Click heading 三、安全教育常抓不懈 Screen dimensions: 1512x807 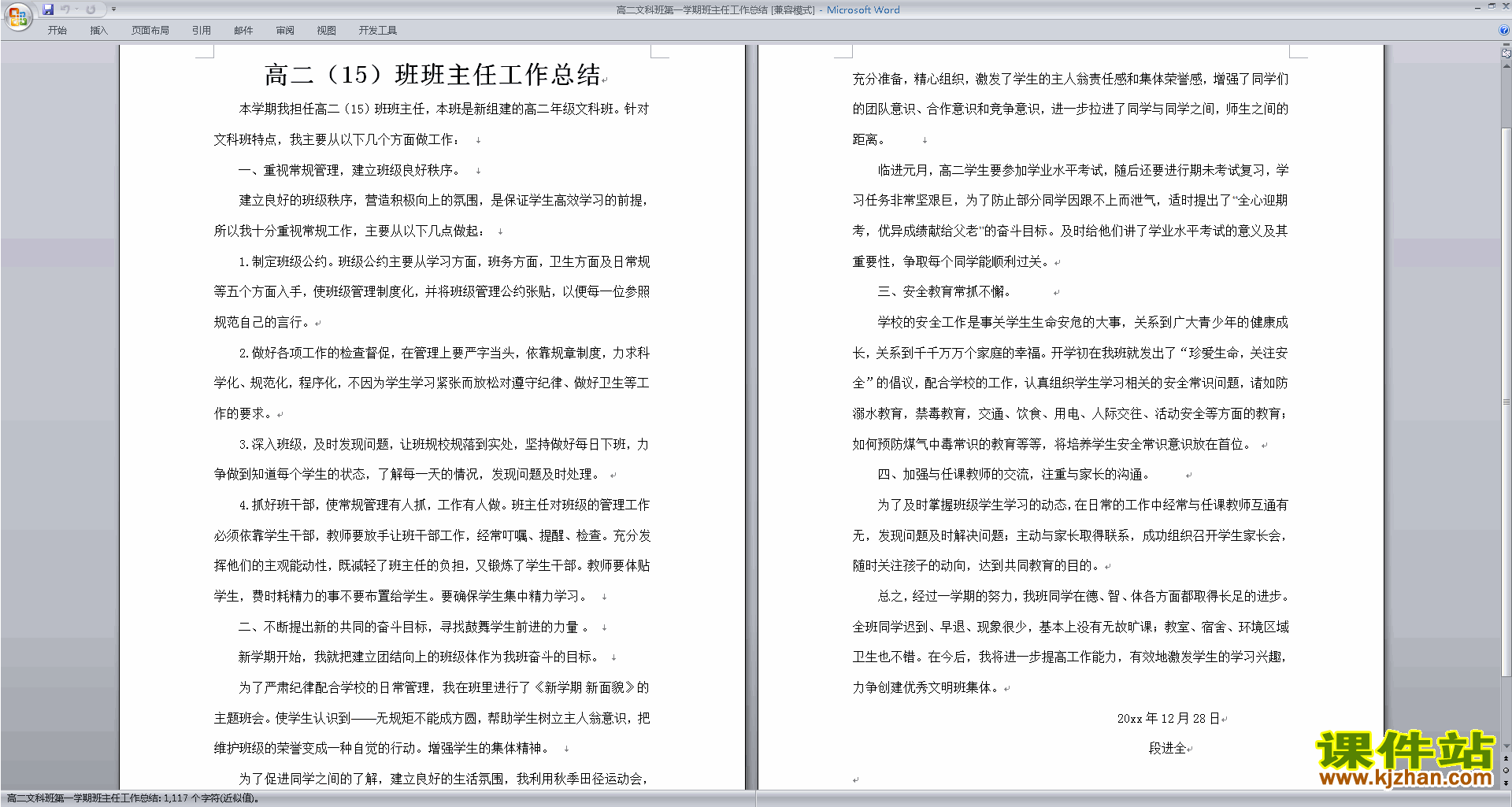(943, 291)
